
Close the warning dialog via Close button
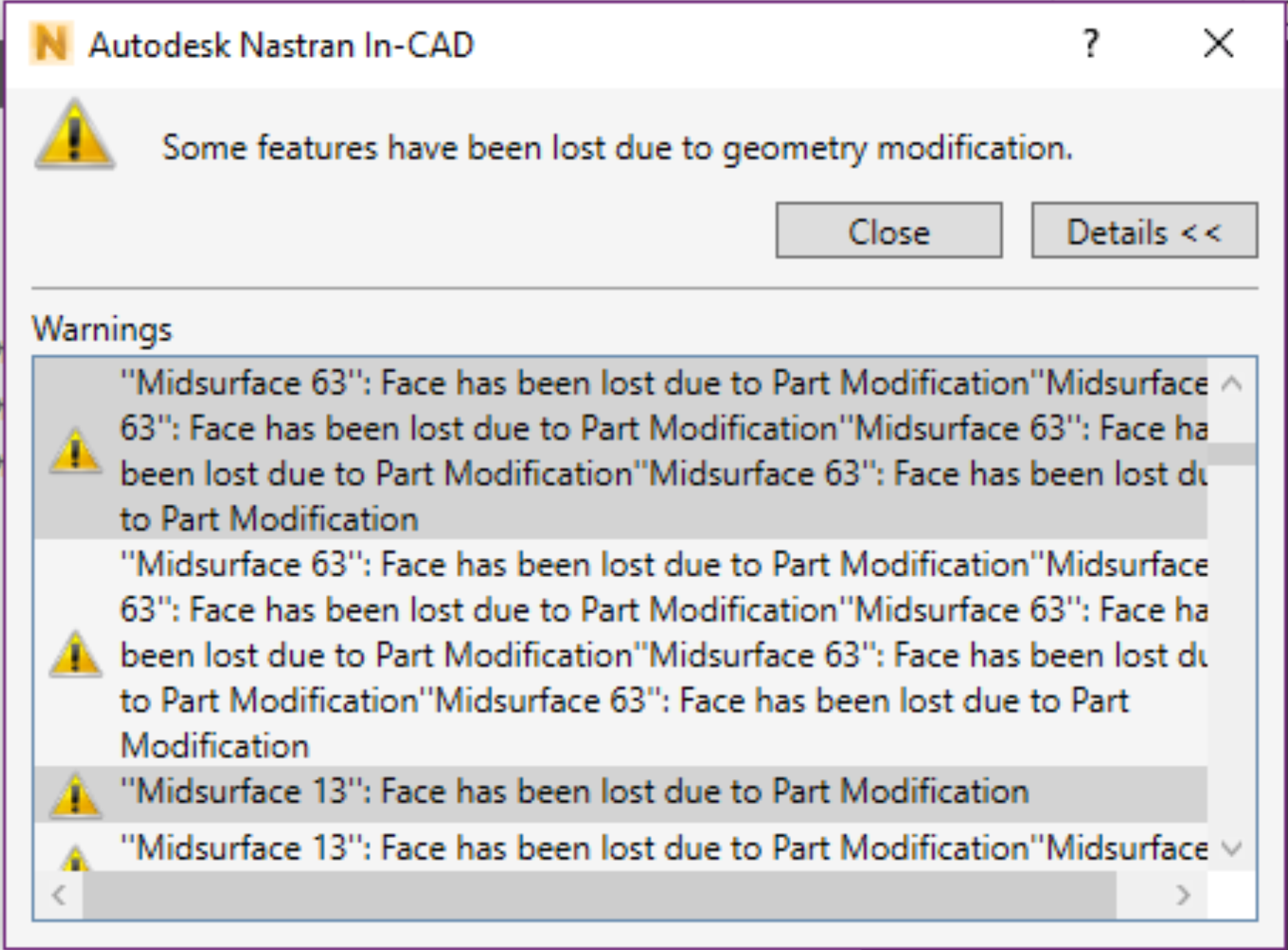click(x=888, y=231)
